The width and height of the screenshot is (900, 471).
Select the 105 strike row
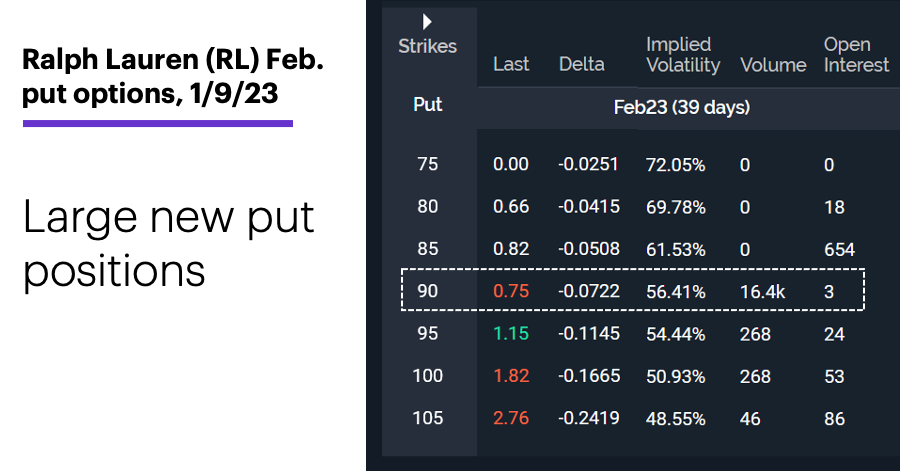(633, 418)
